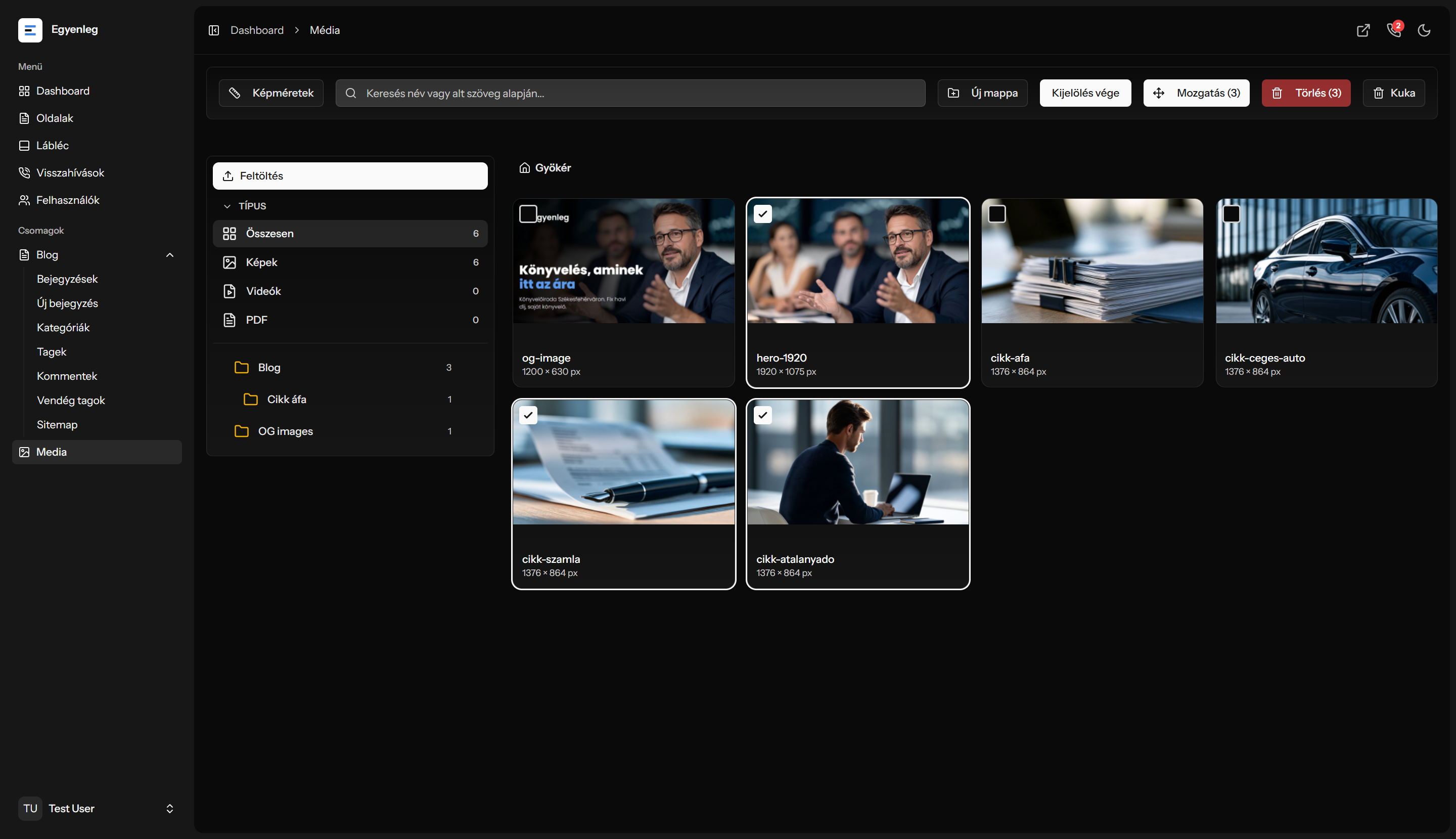This screenshot has height=839, width=1456.
Task: Click the Egyenleg logo icon
Action: 30,30
